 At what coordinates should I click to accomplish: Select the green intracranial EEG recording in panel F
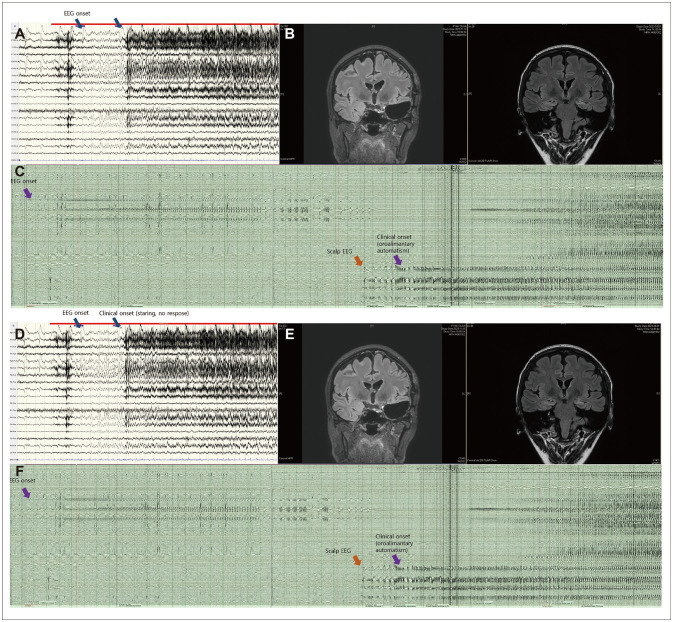click(x=337, y=535)
